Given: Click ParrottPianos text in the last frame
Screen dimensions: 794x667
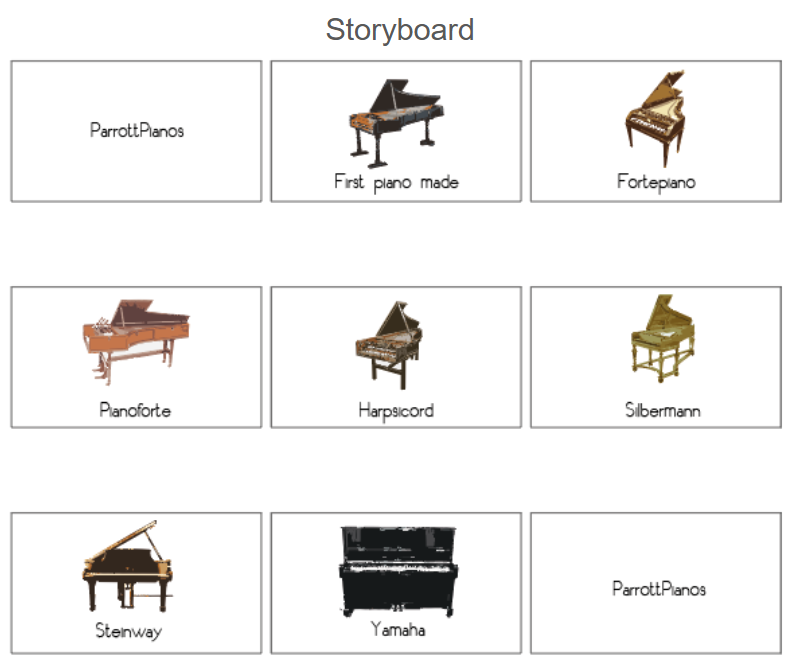Looking at the screenshot, I should (659, 589).
